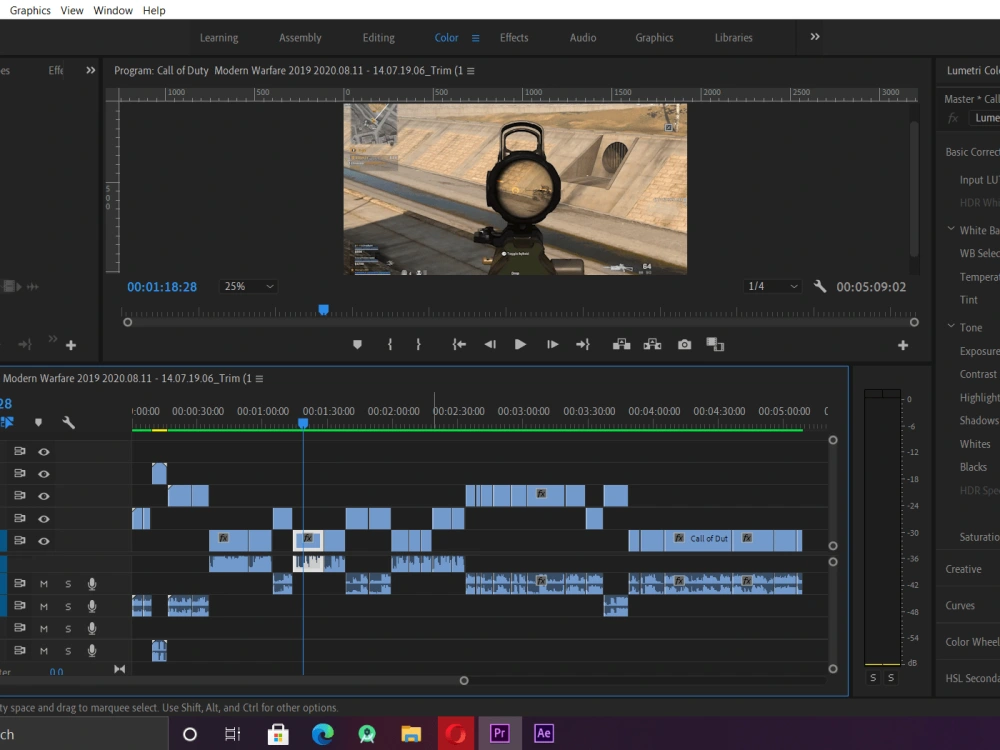This screenshot has height=750, width=1000.
Task: Switch to the Effects workspace
Action: click(514, 38)
